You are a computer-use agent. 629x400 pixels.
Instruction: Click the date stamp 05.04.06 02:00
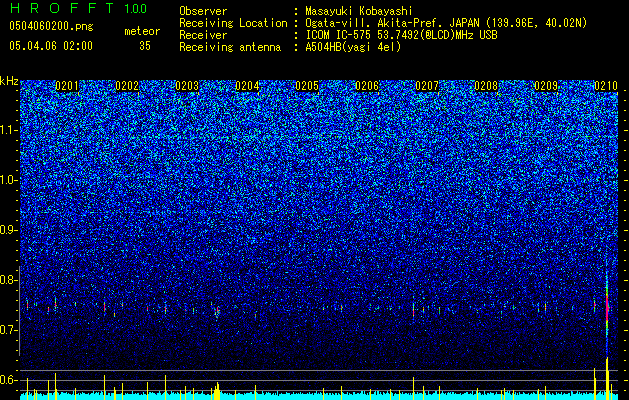tap(51, 46)
